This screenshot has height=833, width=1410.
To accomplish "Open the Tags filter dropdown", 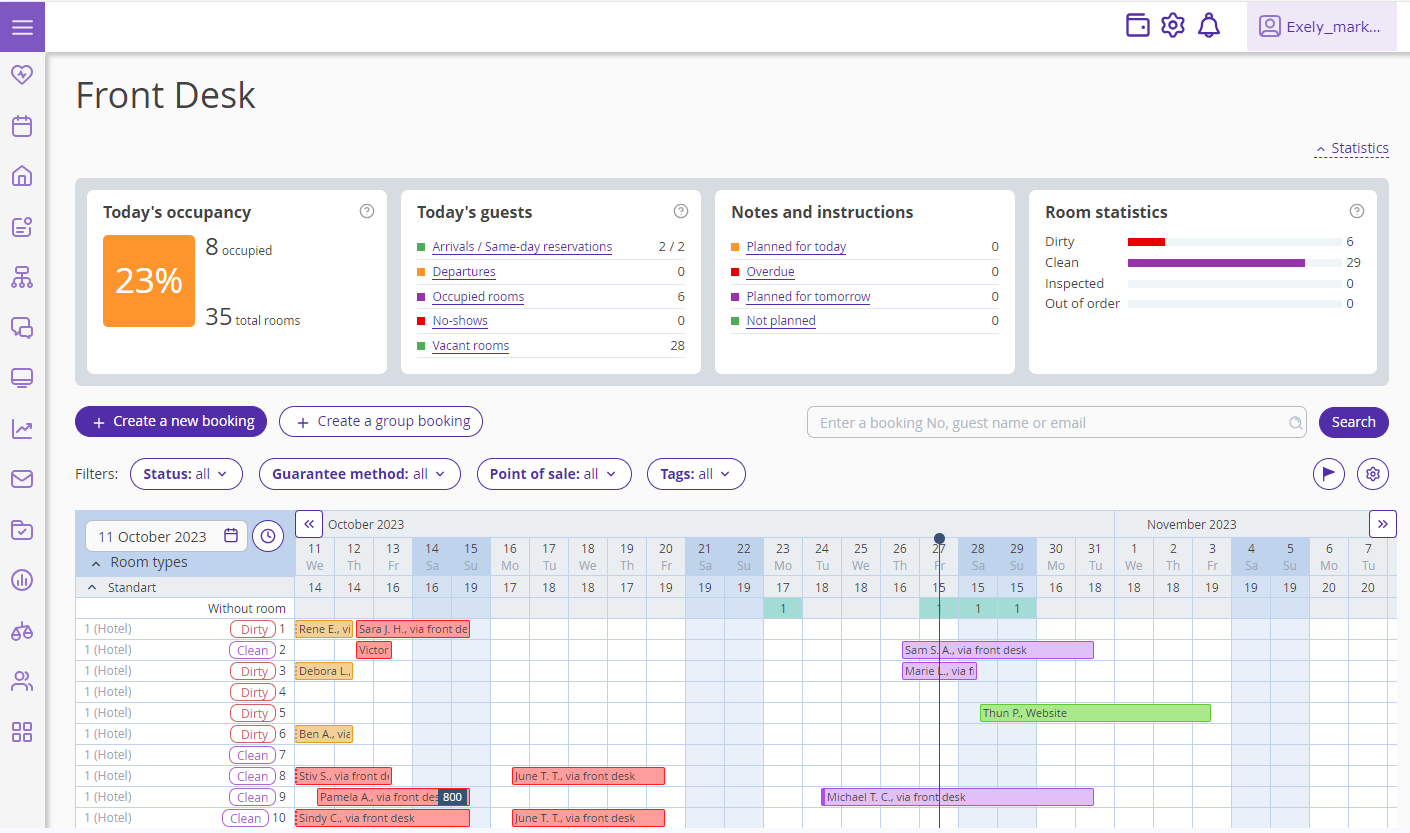I will click(x=696, y=474).
